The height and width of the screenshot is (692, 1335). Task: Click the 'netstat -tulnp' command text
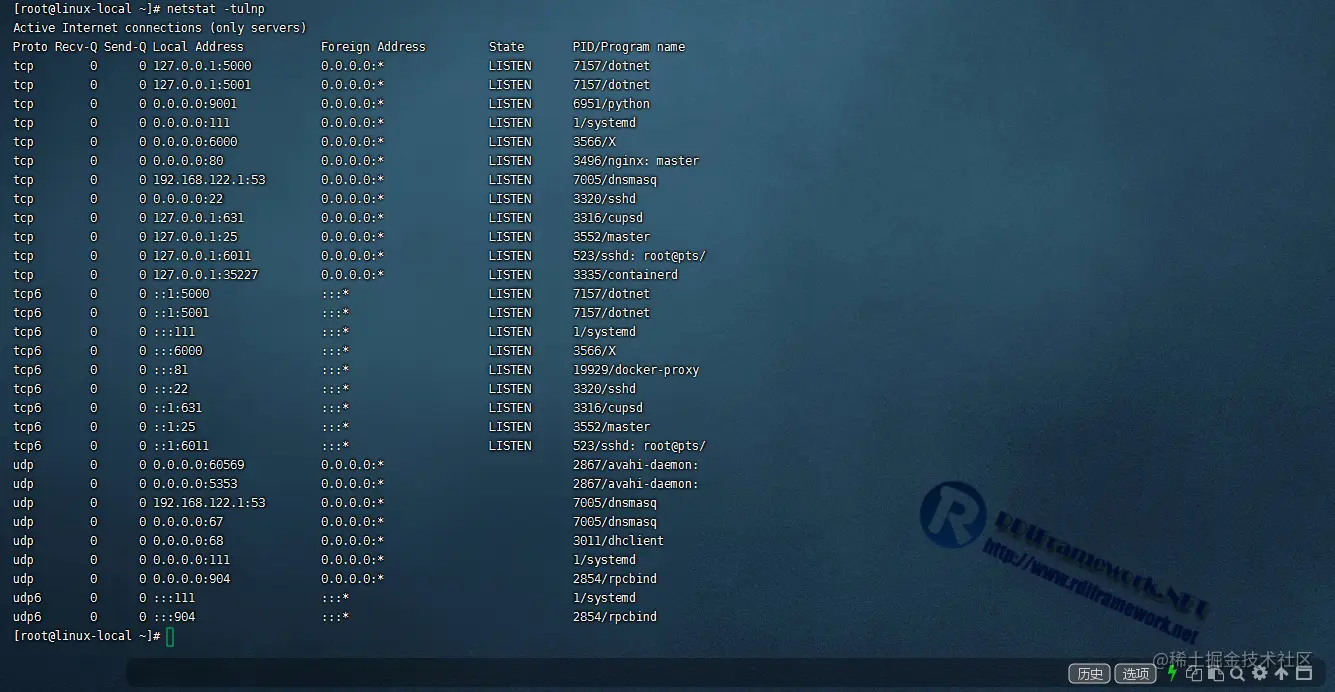pyautogui.click(x=216, y=9)
